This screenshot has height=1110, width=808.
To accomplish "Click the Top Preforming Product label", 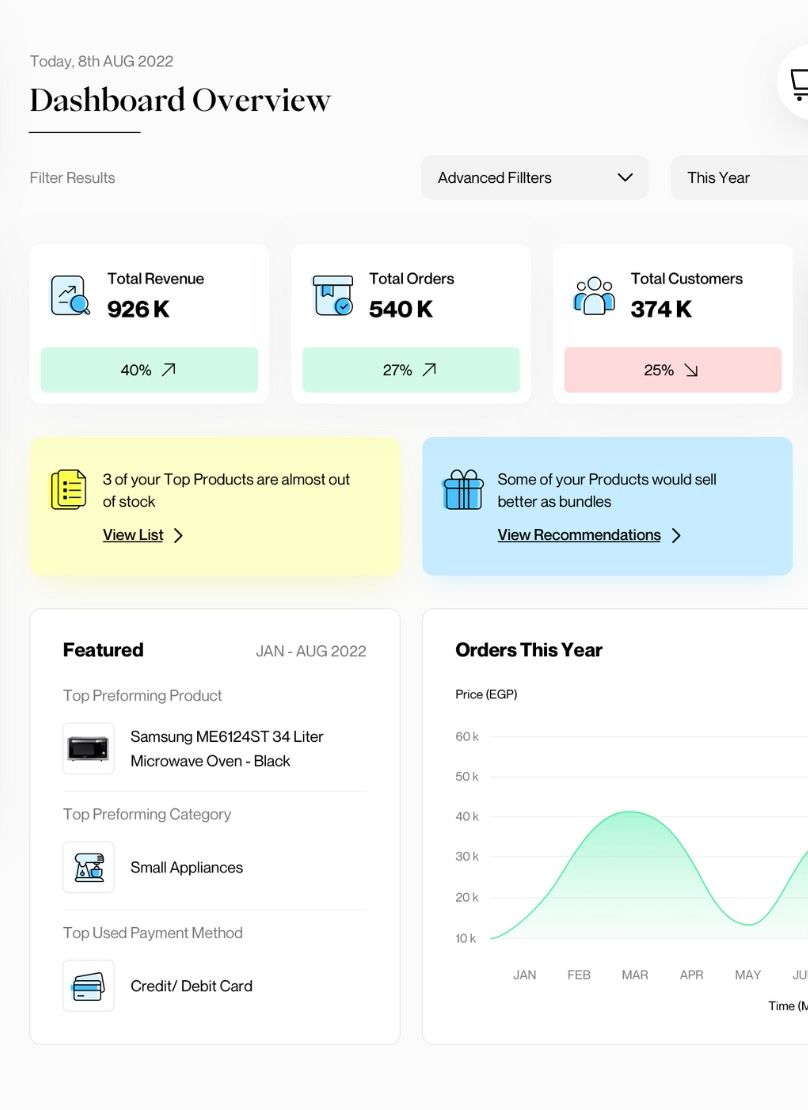I will (x=142, y=696).
